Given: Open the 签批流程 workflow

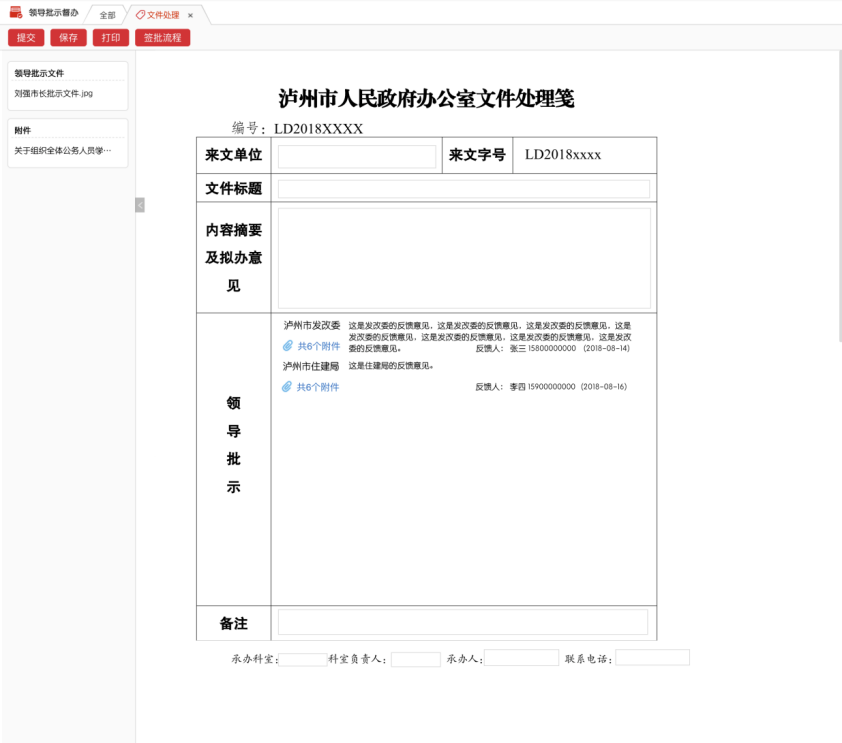Looking at the screenshot, I should [162, 38].
